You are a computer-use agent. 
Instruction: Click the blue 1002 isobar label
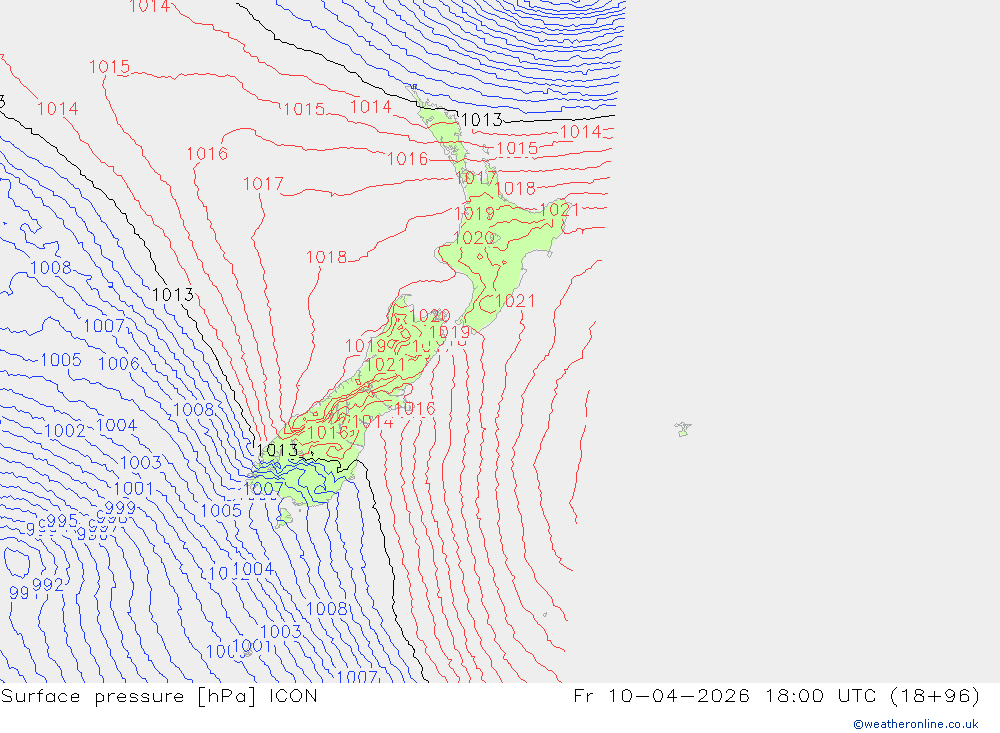(64, 431)
